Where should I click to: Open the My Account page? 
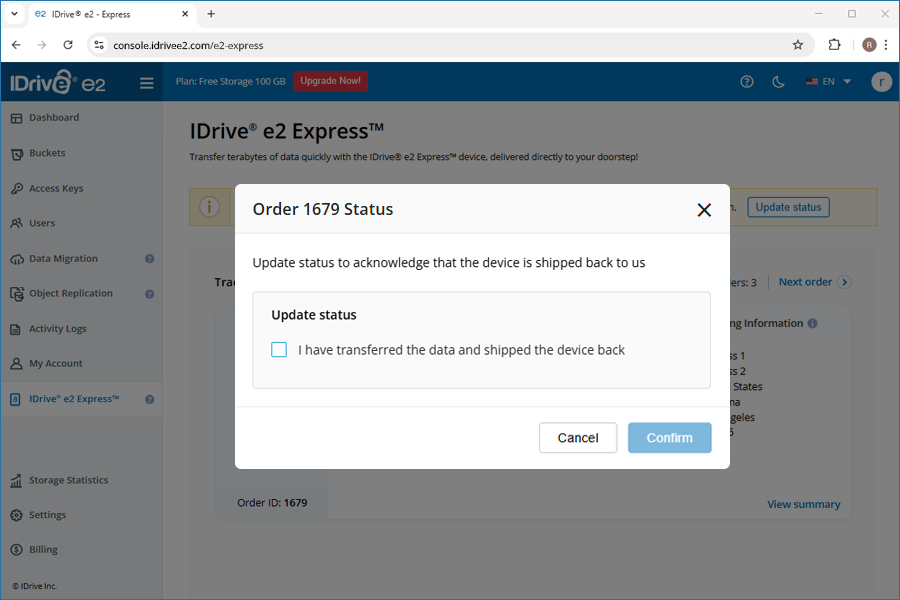56,363
